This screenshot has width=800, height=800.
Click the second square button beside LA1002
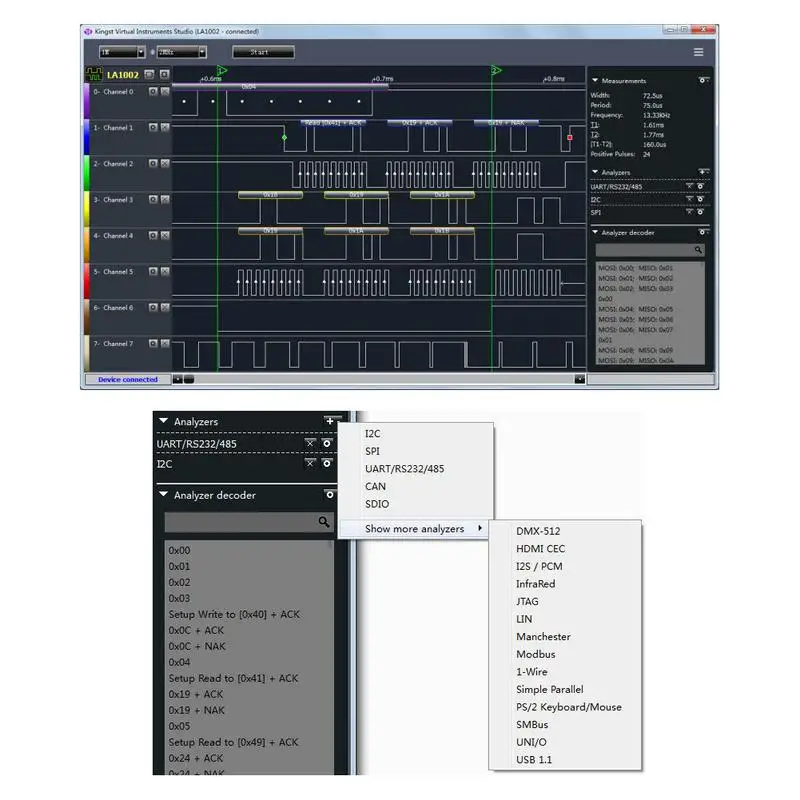[x=164, y=74]
